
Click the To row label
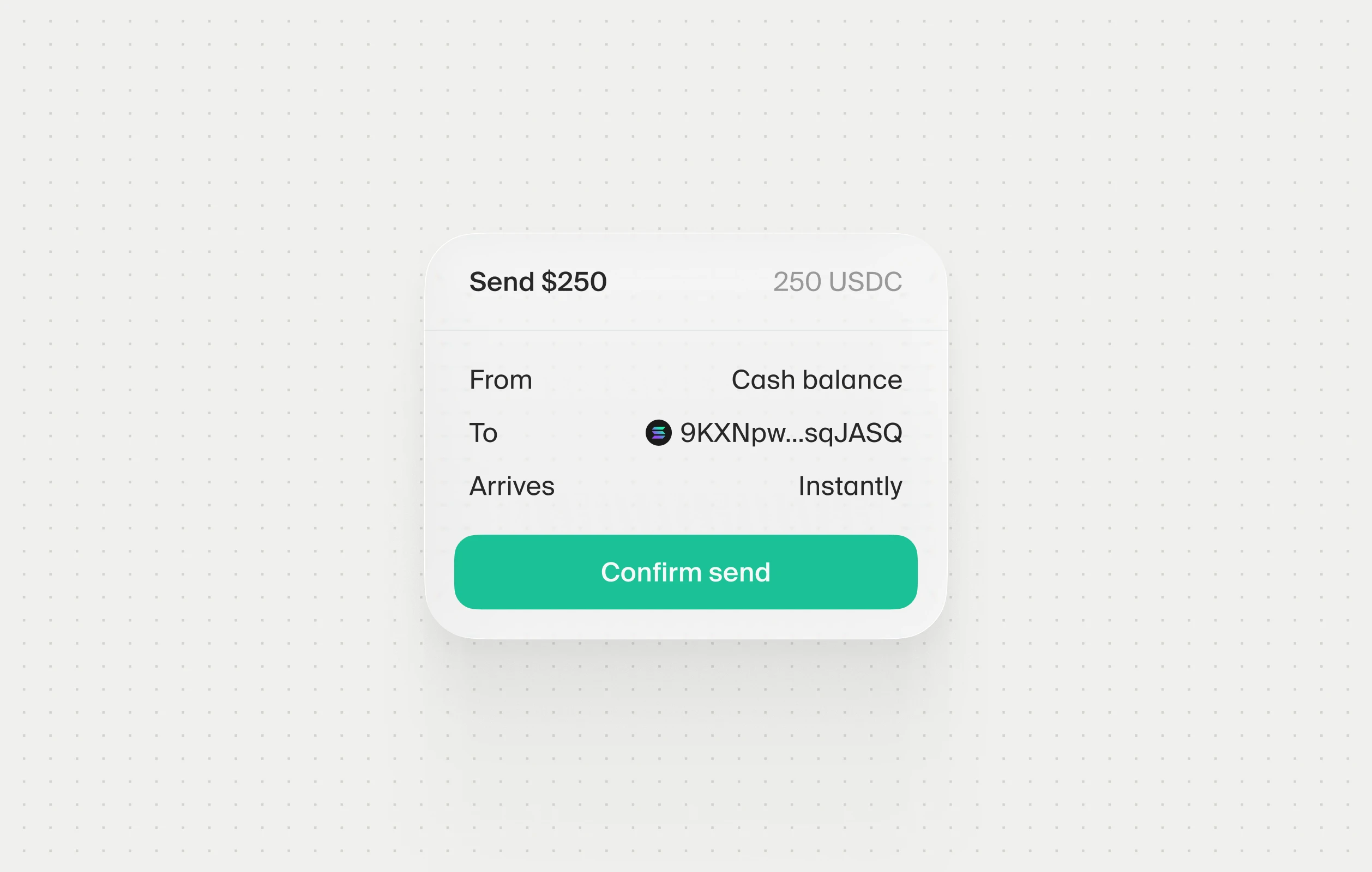[x=483, y=433]
